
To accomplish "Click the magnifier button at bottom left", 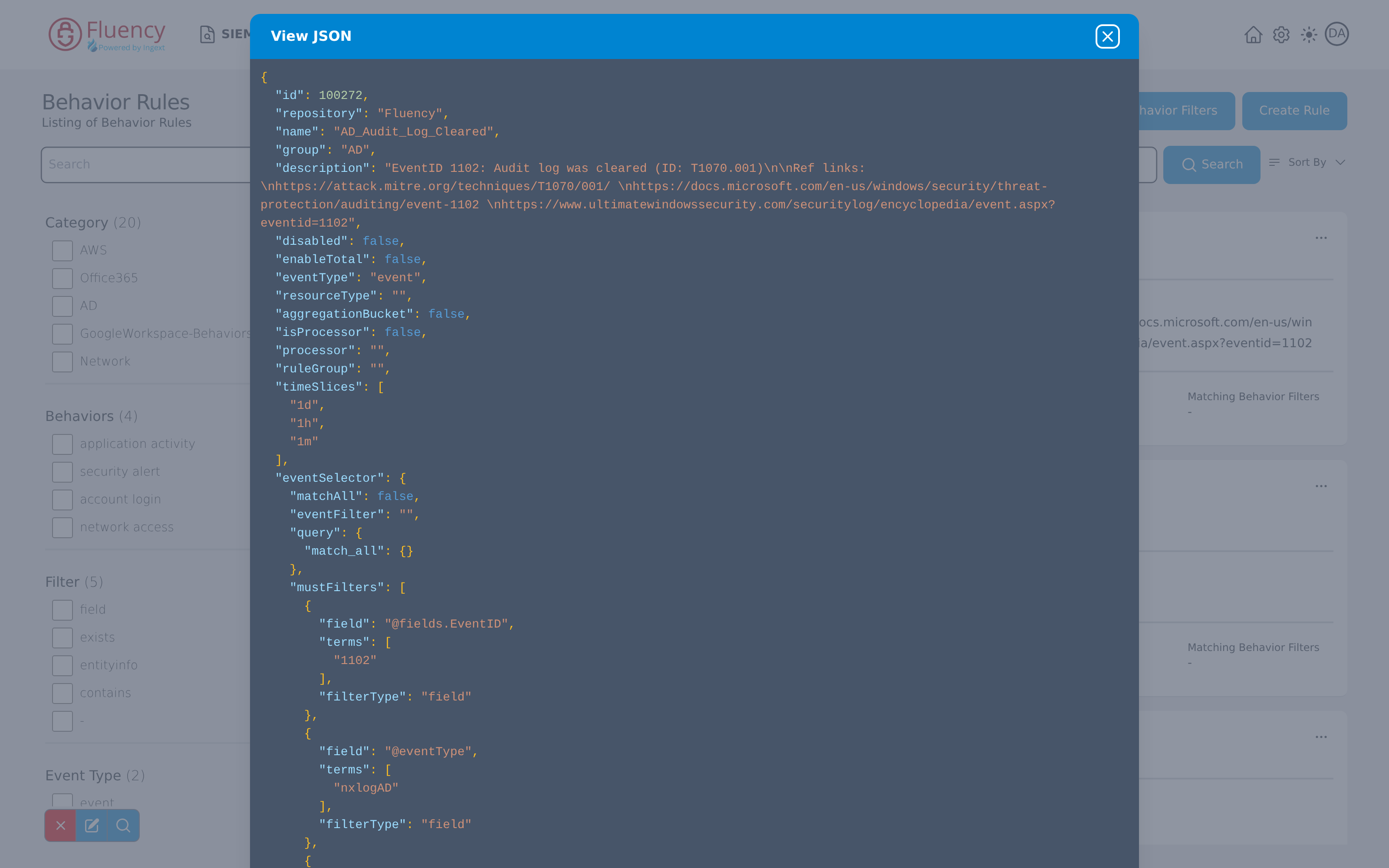I will 123,825.
